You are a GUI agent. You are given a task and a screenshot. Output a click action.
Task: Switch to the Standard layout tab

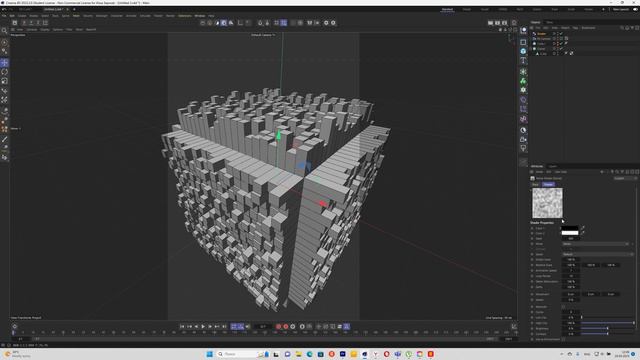[447, 9]
